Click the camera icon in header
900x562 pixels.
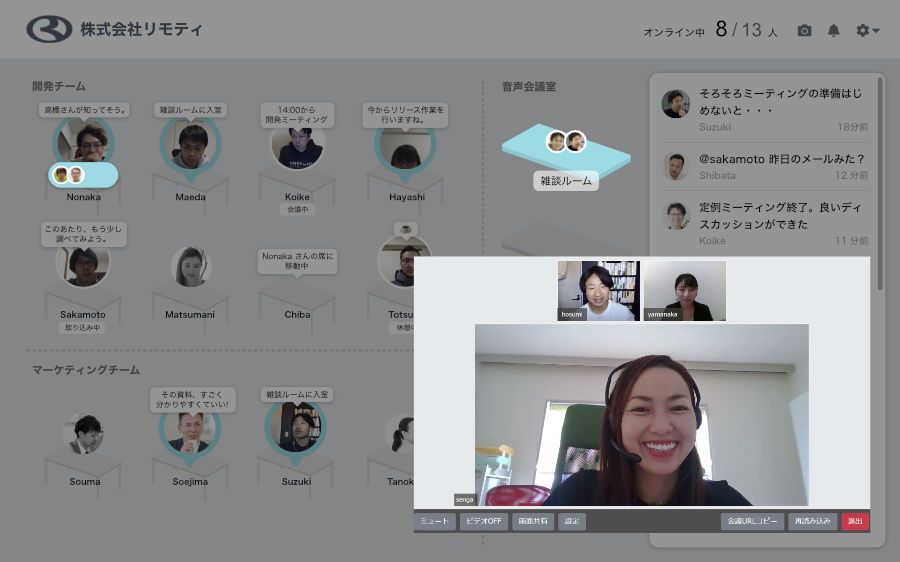[804, 31]
